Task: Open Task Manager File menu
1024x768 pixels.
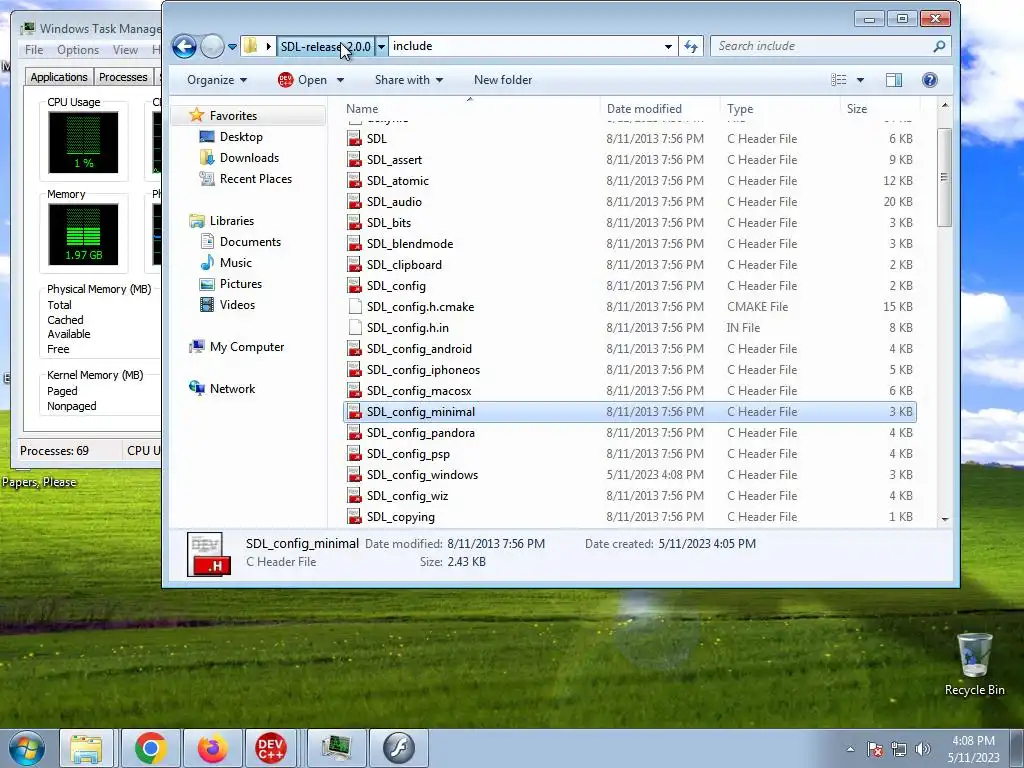Action: 34,50
